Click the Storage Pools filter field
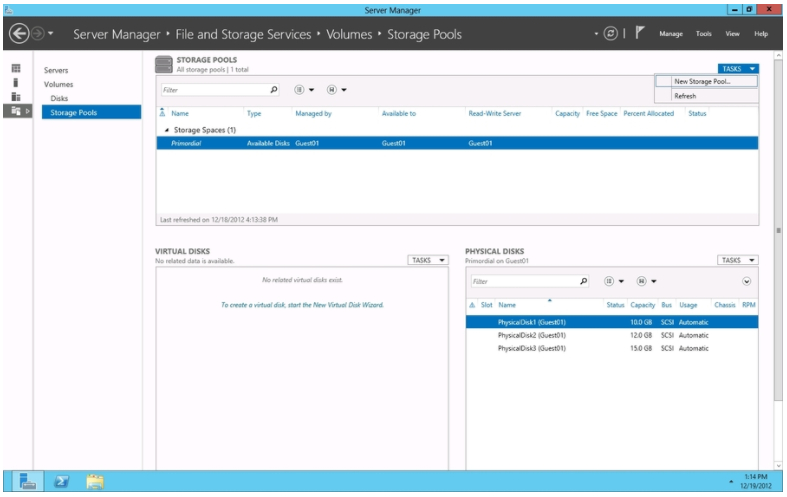Image resolution: width=787 pixels, height=497 pixels. pyautogui.click(x=215, y=90)
